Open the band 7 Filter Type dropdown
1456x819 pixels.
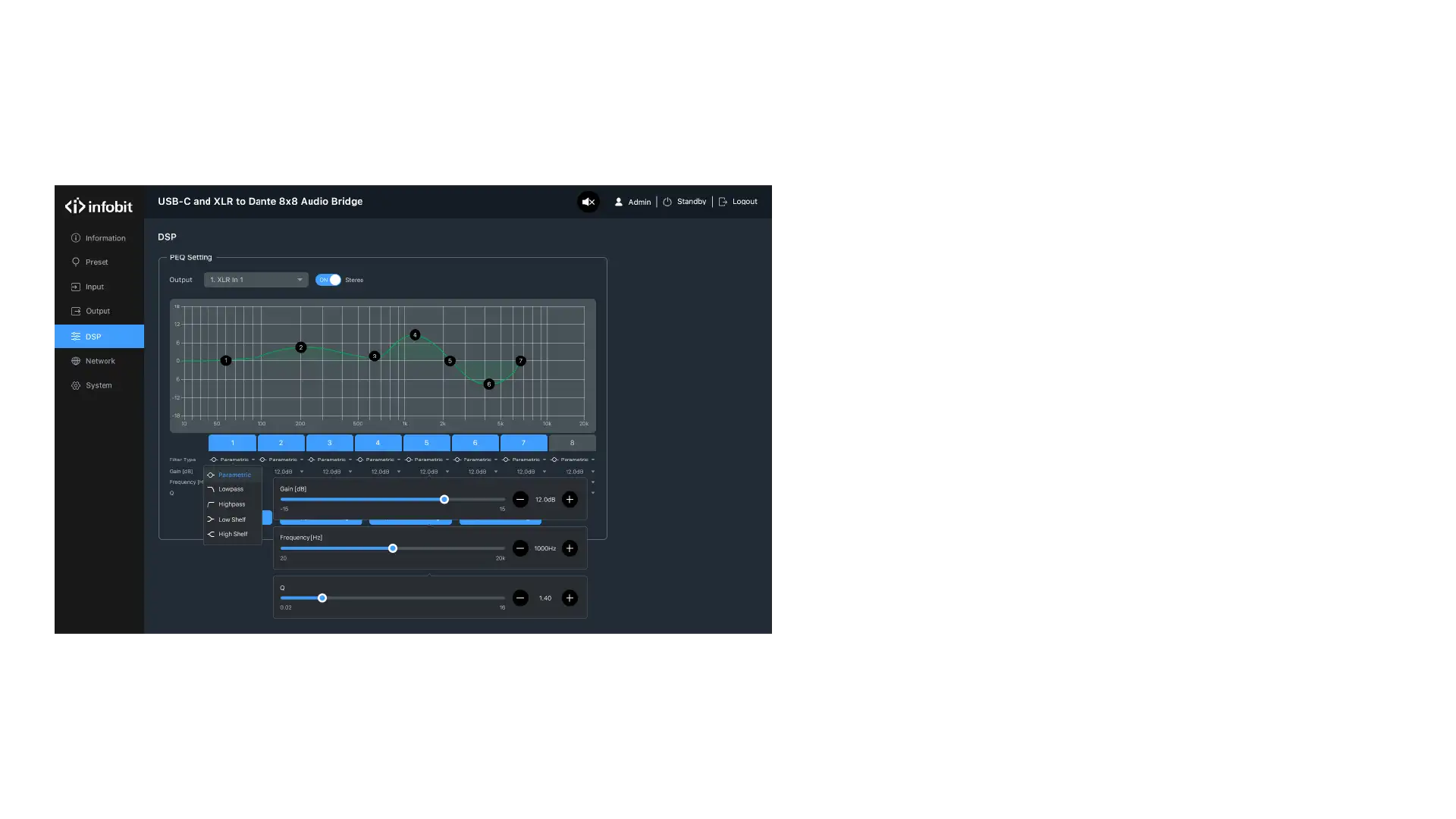coord(523,460)
